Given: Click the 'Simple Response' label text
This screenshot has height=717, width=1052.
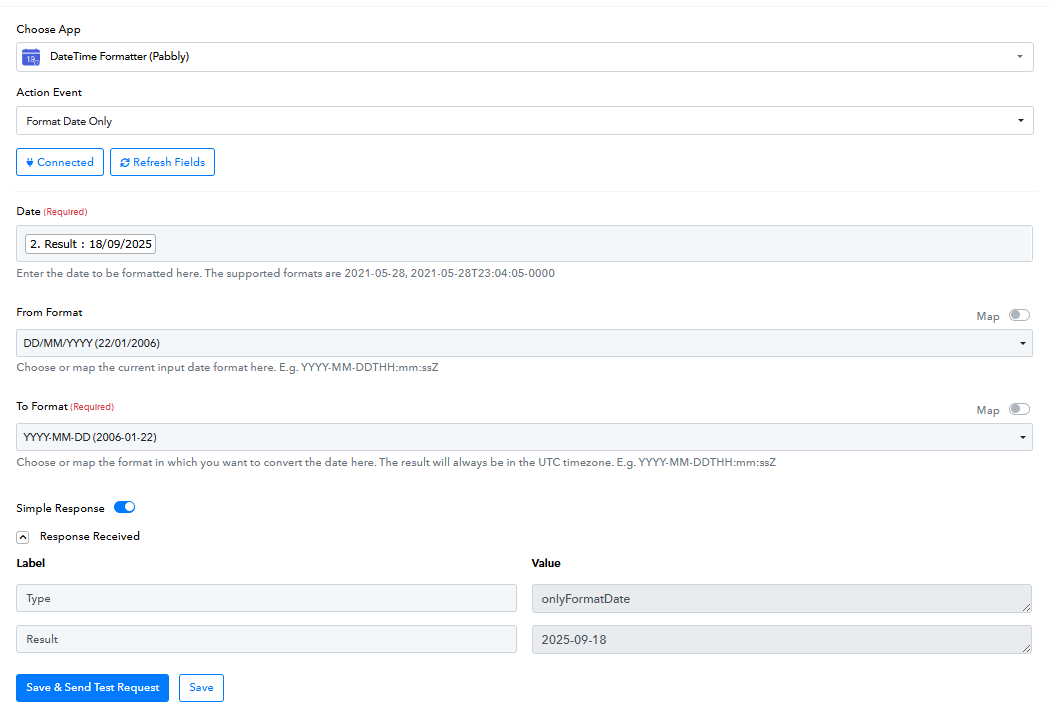Looking at the screenshot, I should [x=60, y=508].
